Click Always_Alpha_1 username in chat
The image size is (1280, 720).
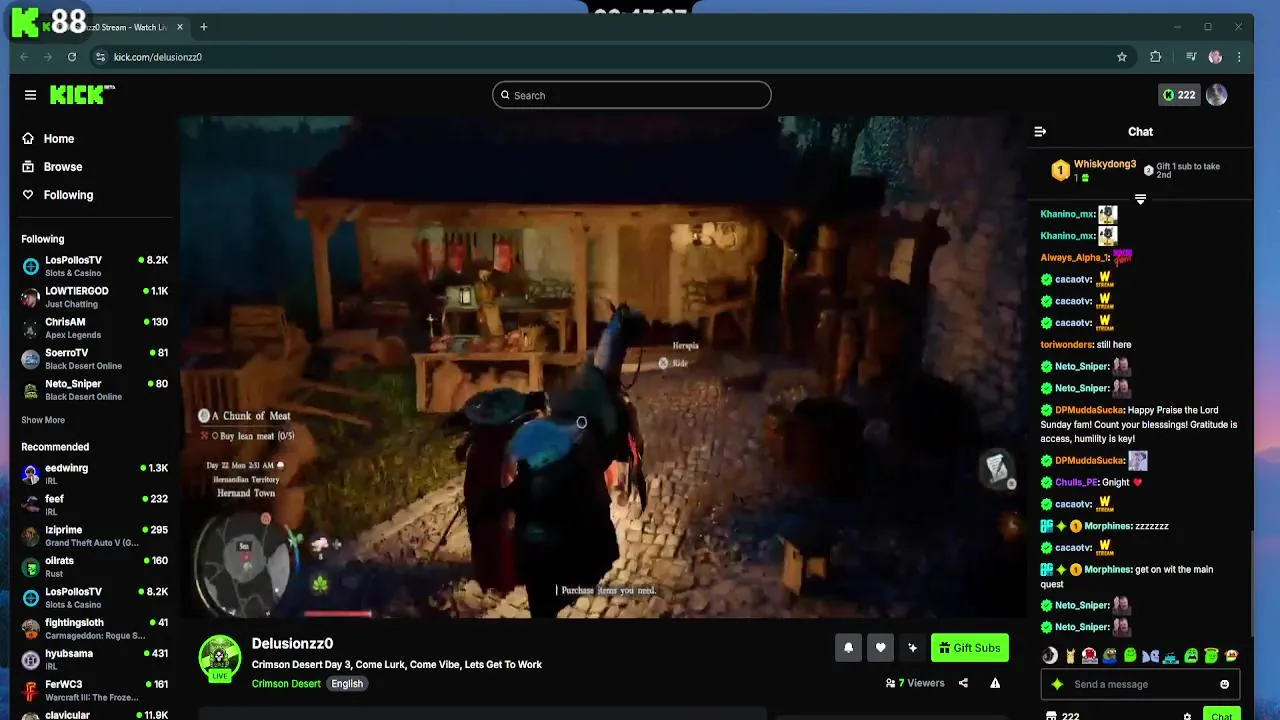tap(1074, 258)
